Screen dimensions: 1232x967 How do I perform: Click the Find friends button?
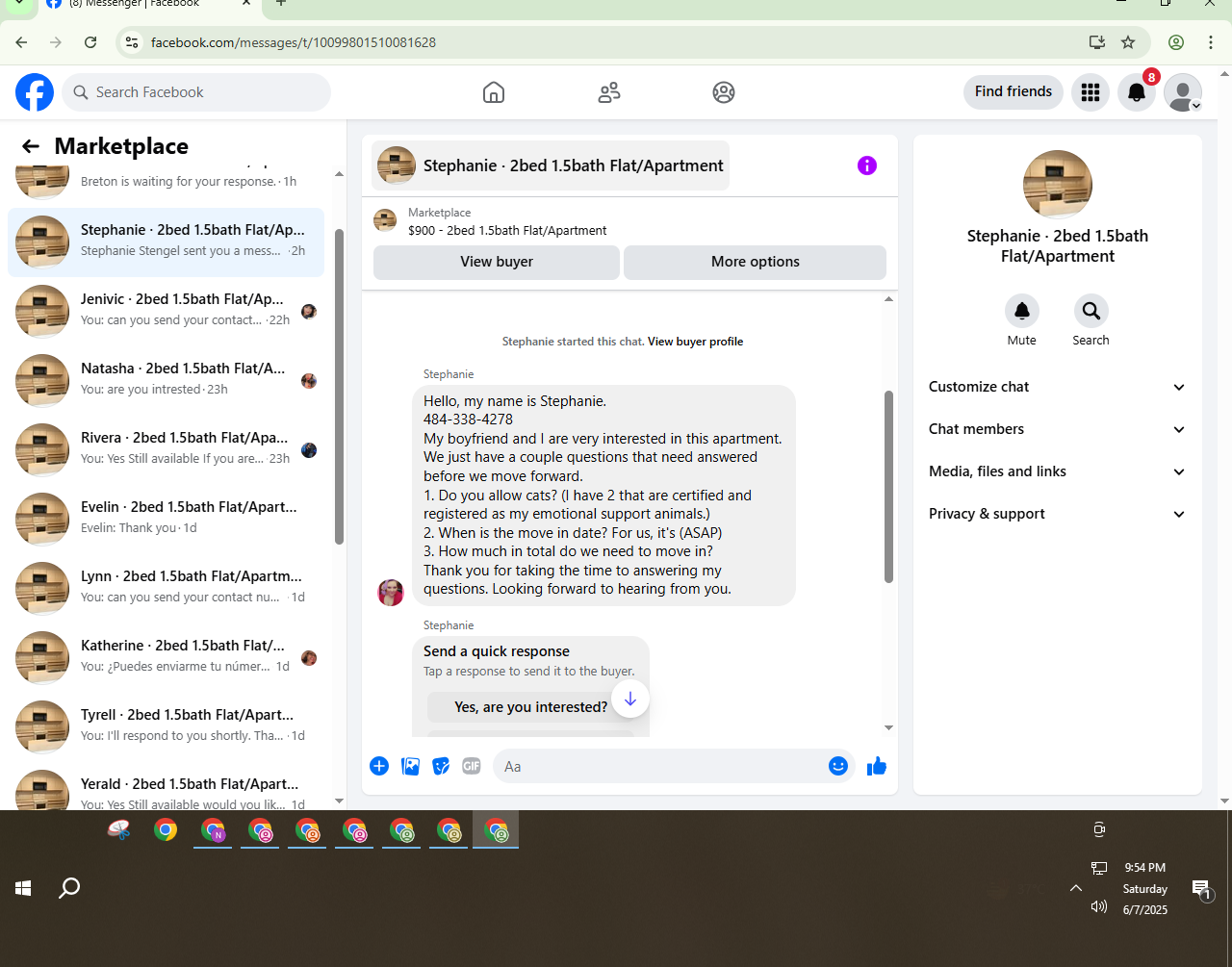click(1014, 91)
